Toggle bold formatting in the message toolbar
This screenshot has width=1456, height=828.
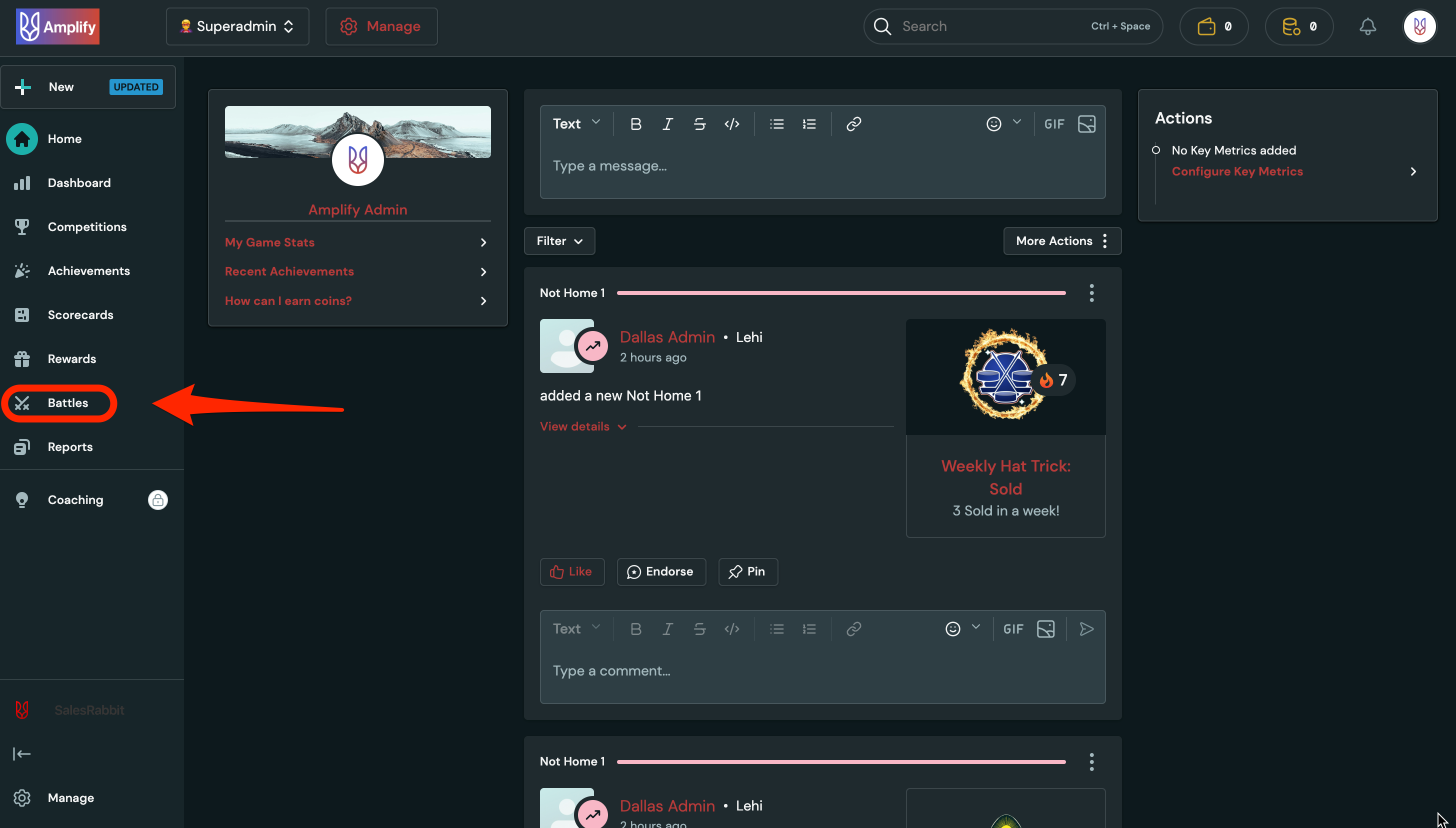pos(635,123)
